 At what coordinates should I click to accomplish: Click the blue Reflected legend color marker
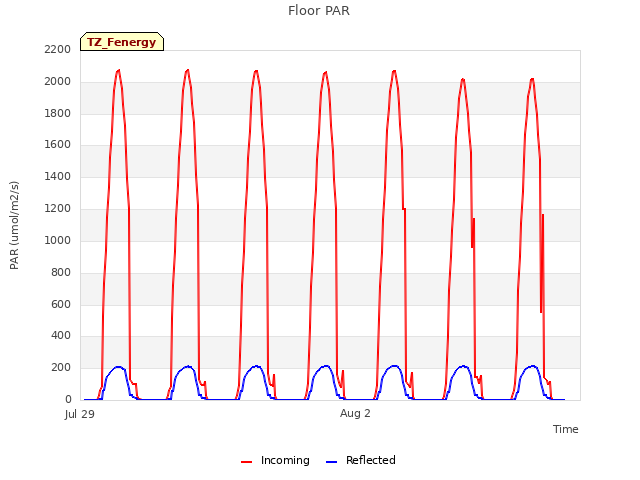[x=332, y=462]
